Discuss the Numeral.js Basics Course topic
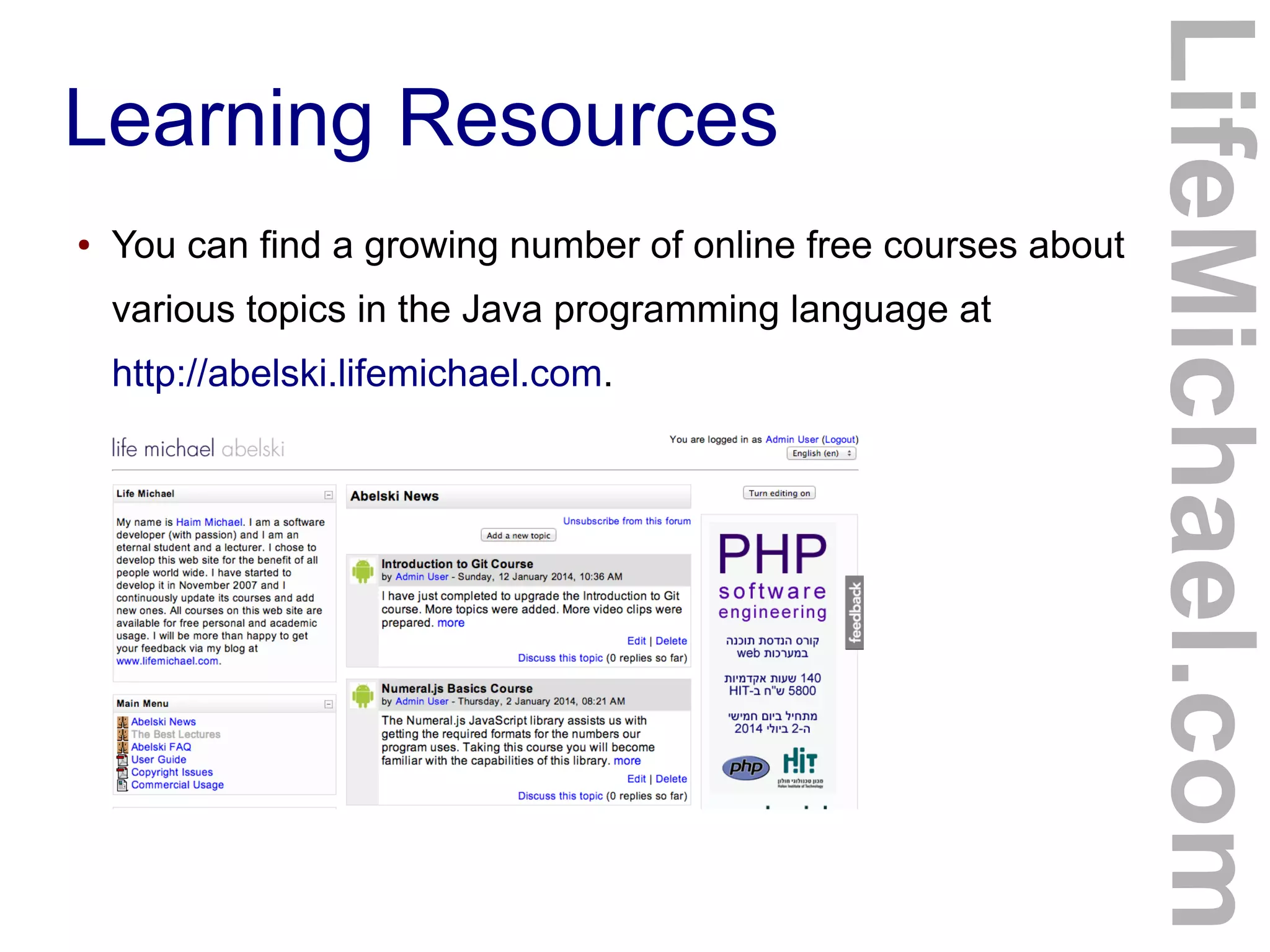The height and width of the screenshot is (952, 1270). [x=560, y=796]
